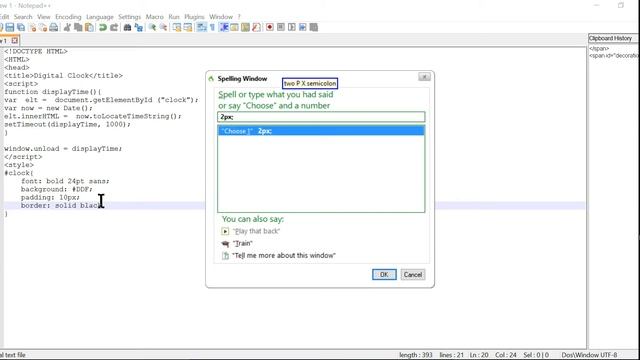640x360 pixels.
Task: Click Cancel in the Spelling Window
Action: 413,275
